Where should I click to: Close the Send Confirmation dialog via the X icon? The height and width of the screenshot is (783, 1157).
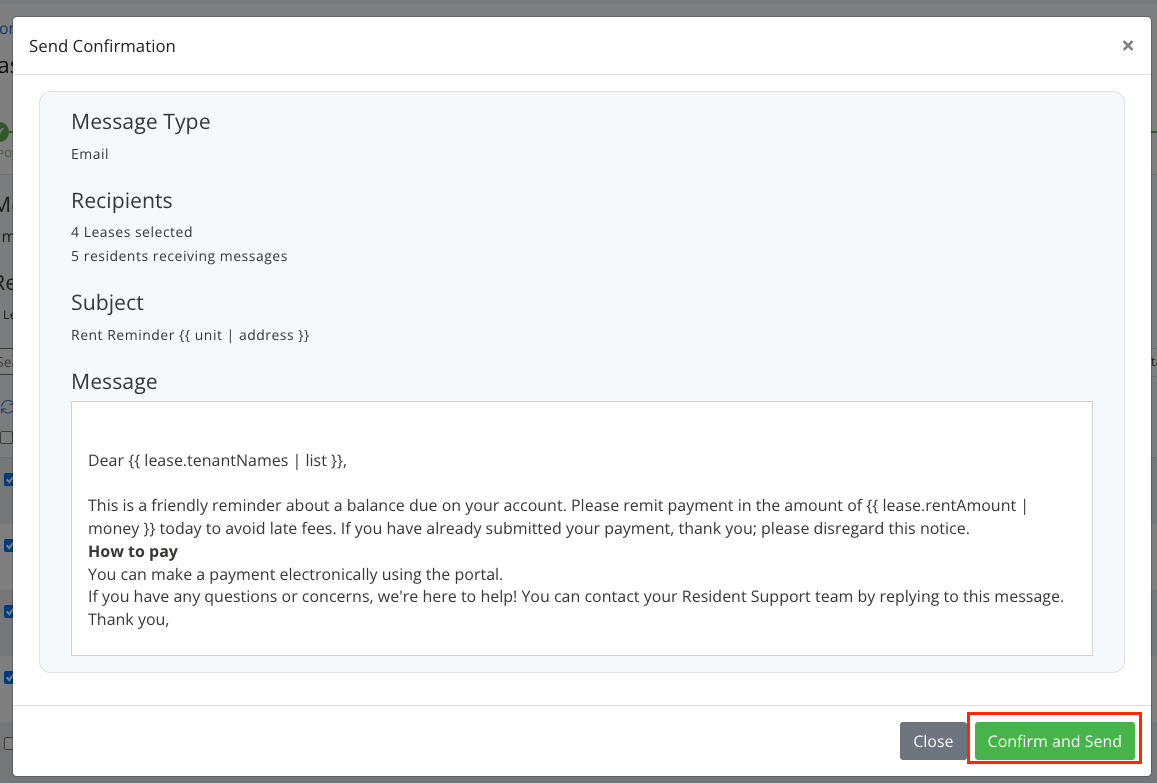1128,45
